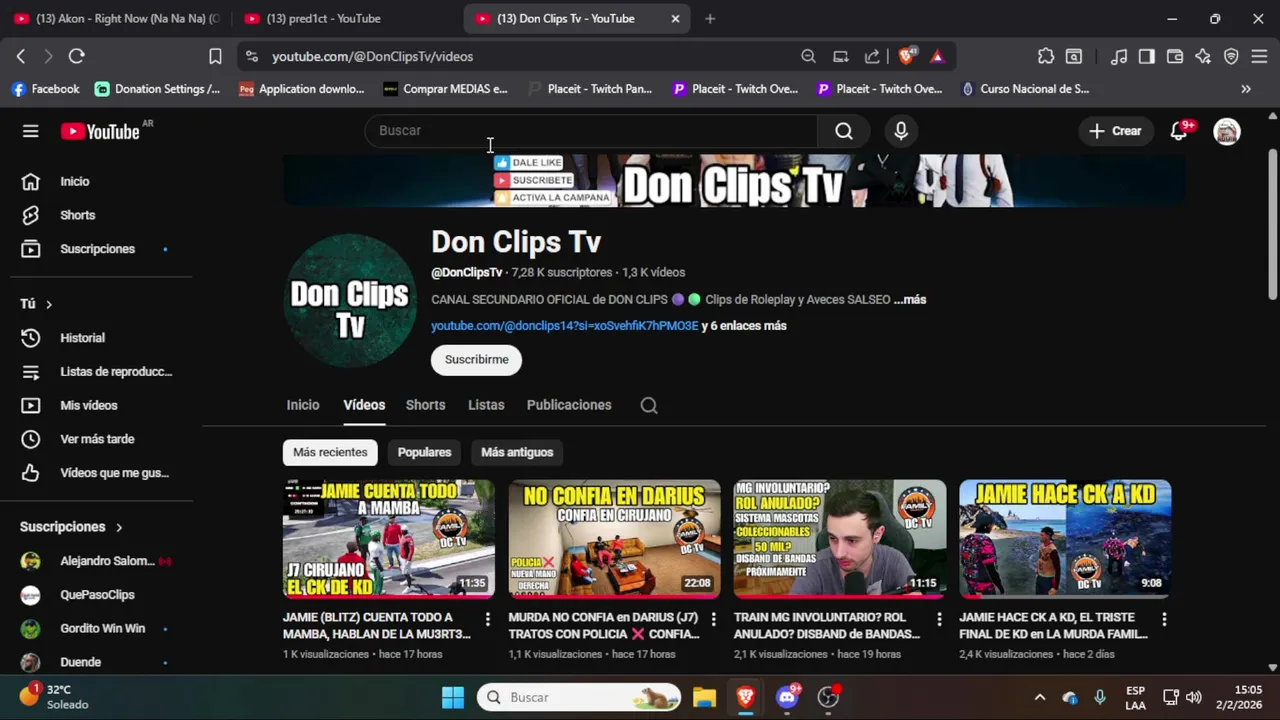The height and width of the screenshot is (720, 1280).
Task: Start voice search with the microphone icon
Action: [x=901, y=131]
